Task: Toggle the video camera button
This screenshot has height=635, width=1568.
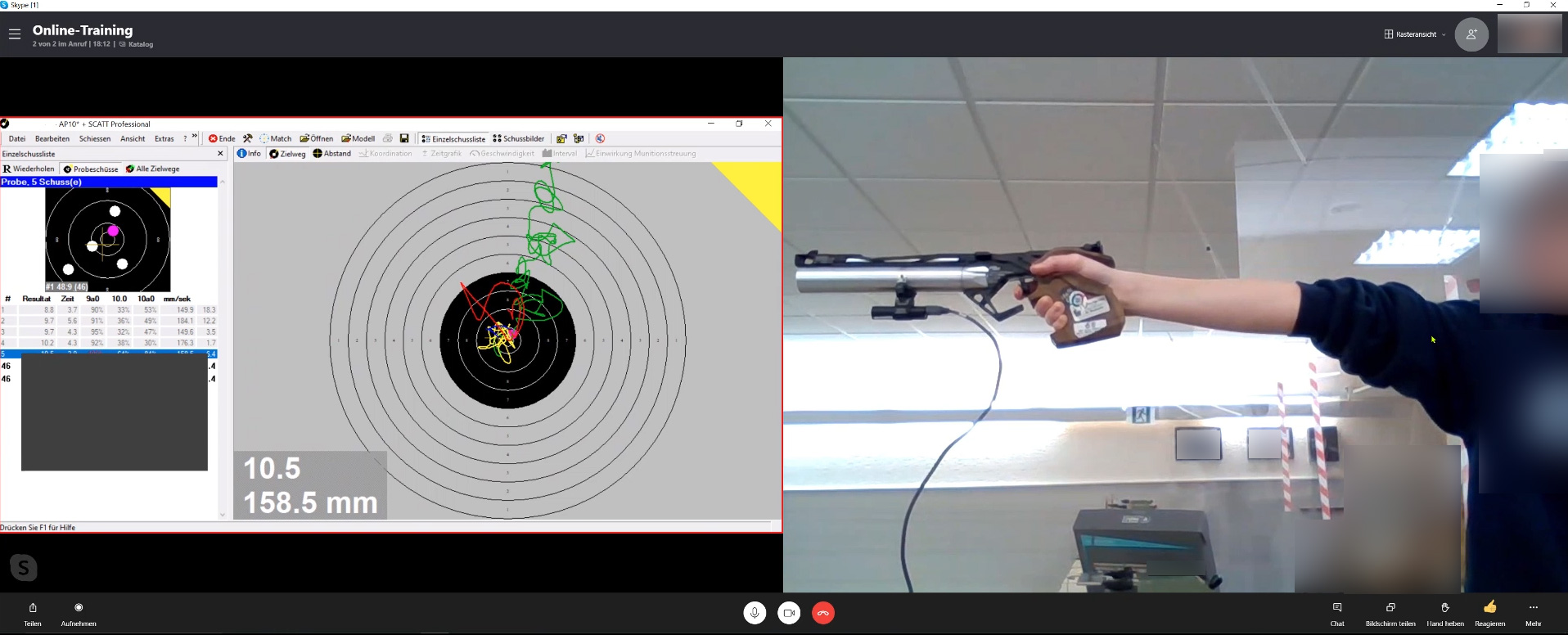Action: 789,613
